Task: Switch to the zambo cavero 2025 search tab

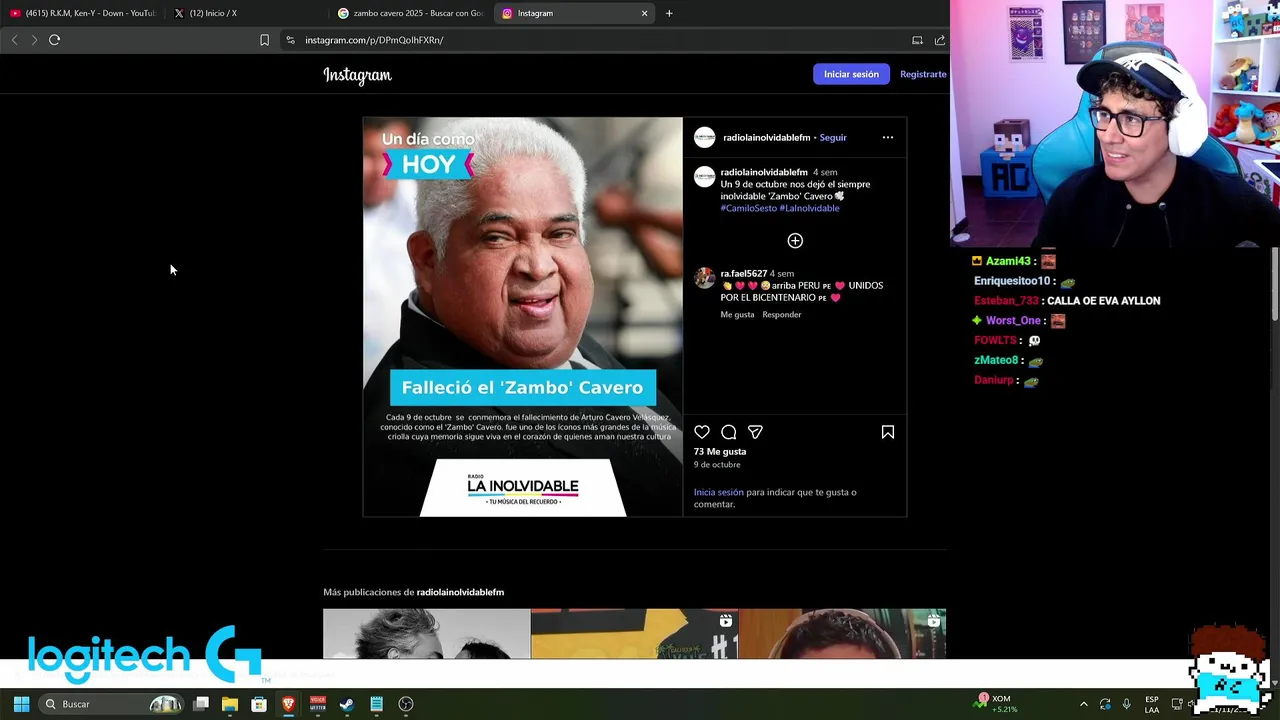Action: pos(409,13)
